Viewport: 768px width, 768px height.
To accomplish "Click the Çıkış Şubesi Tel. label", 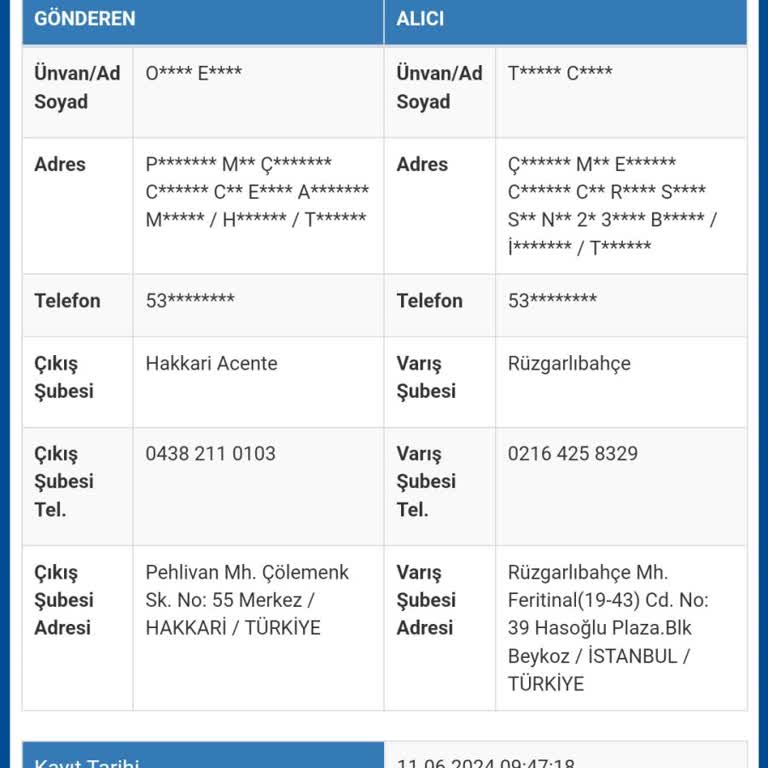I will 64,481.
